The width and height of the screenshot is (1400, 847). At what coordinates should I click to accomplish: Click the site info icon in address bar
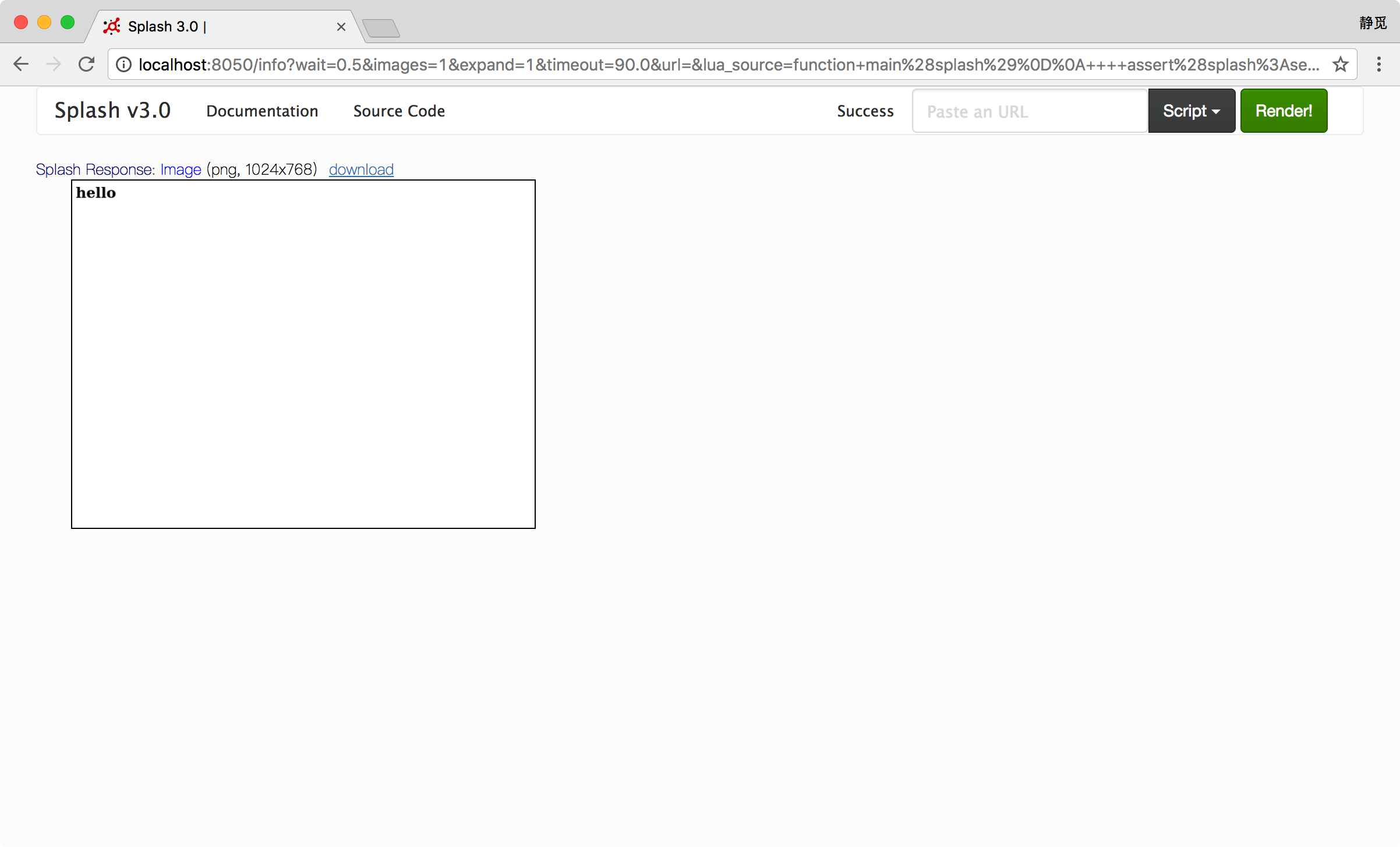tap(123, 65)
